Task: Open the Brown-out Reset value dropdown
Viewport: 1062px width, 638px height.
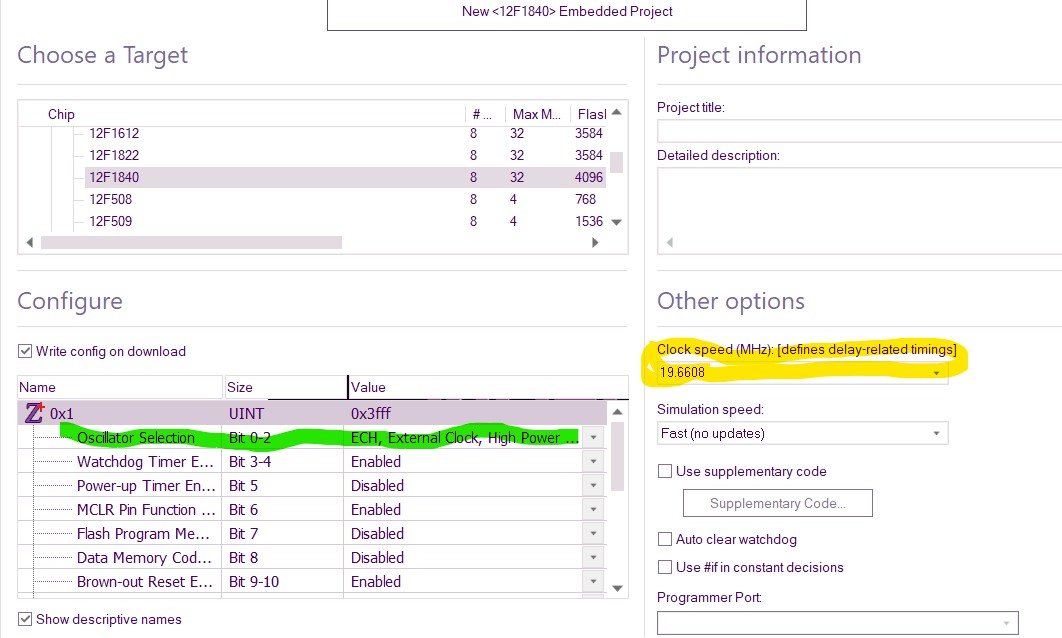Action: coord(594,582)
